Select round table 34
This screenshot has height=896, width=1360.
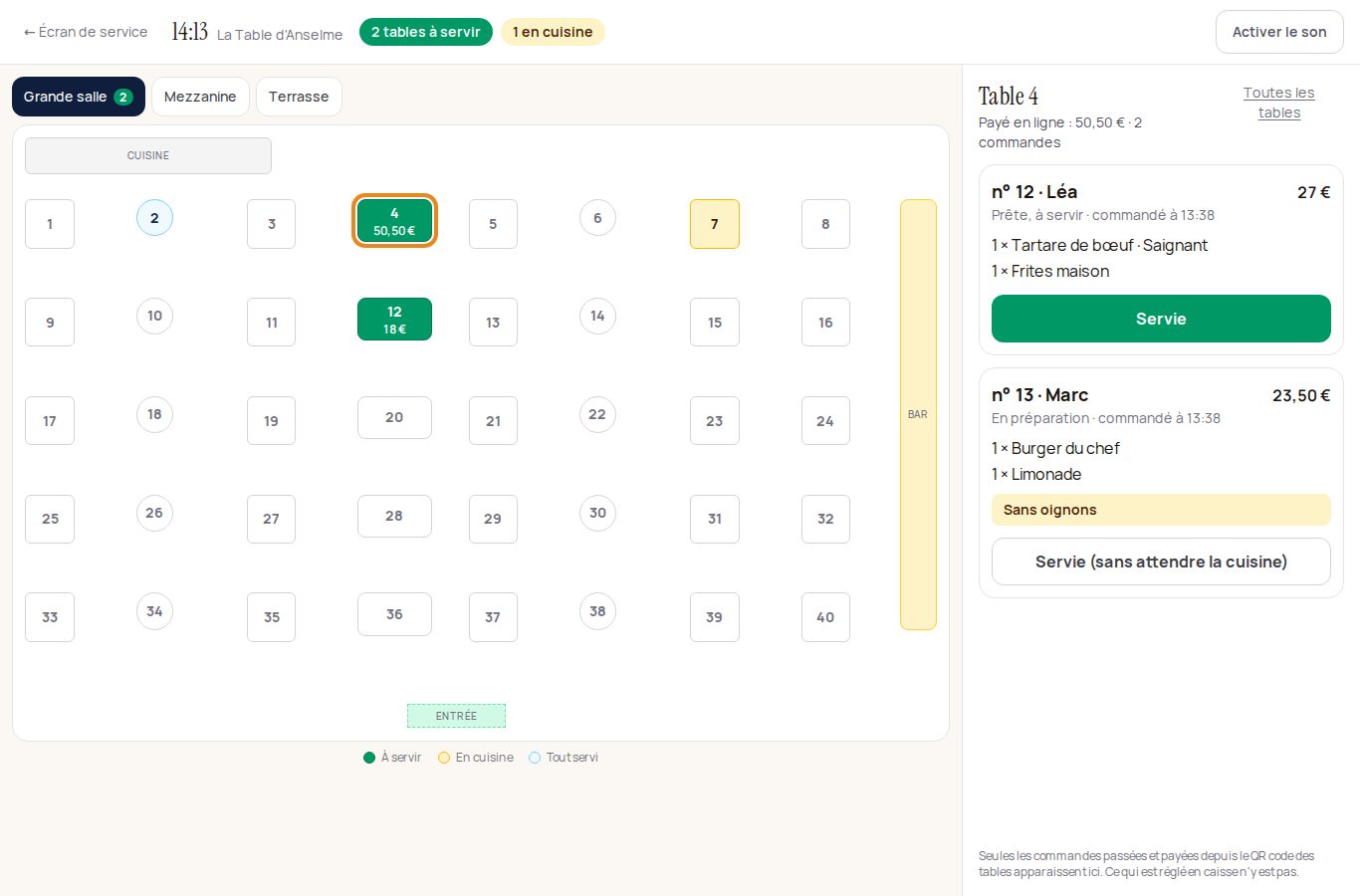pyautogui.click(x=154, y=611)
